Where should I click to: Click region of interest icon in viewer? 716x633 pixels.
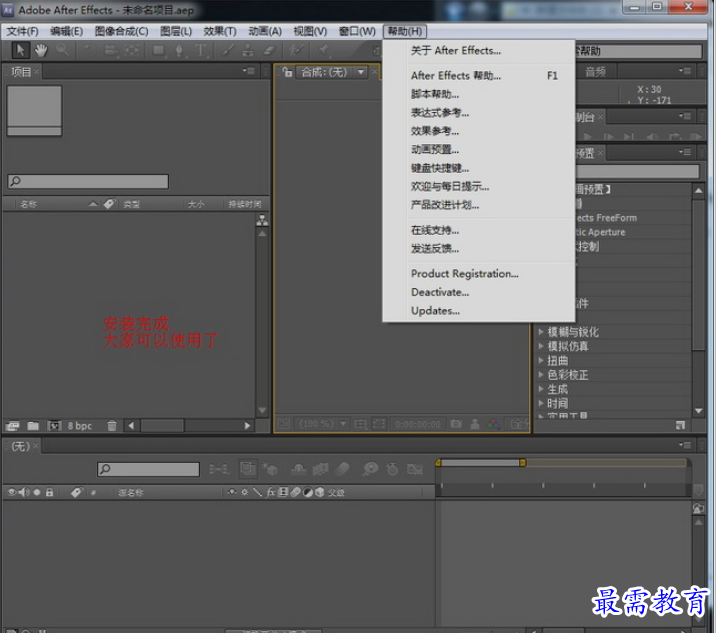[x=379, y=424]
